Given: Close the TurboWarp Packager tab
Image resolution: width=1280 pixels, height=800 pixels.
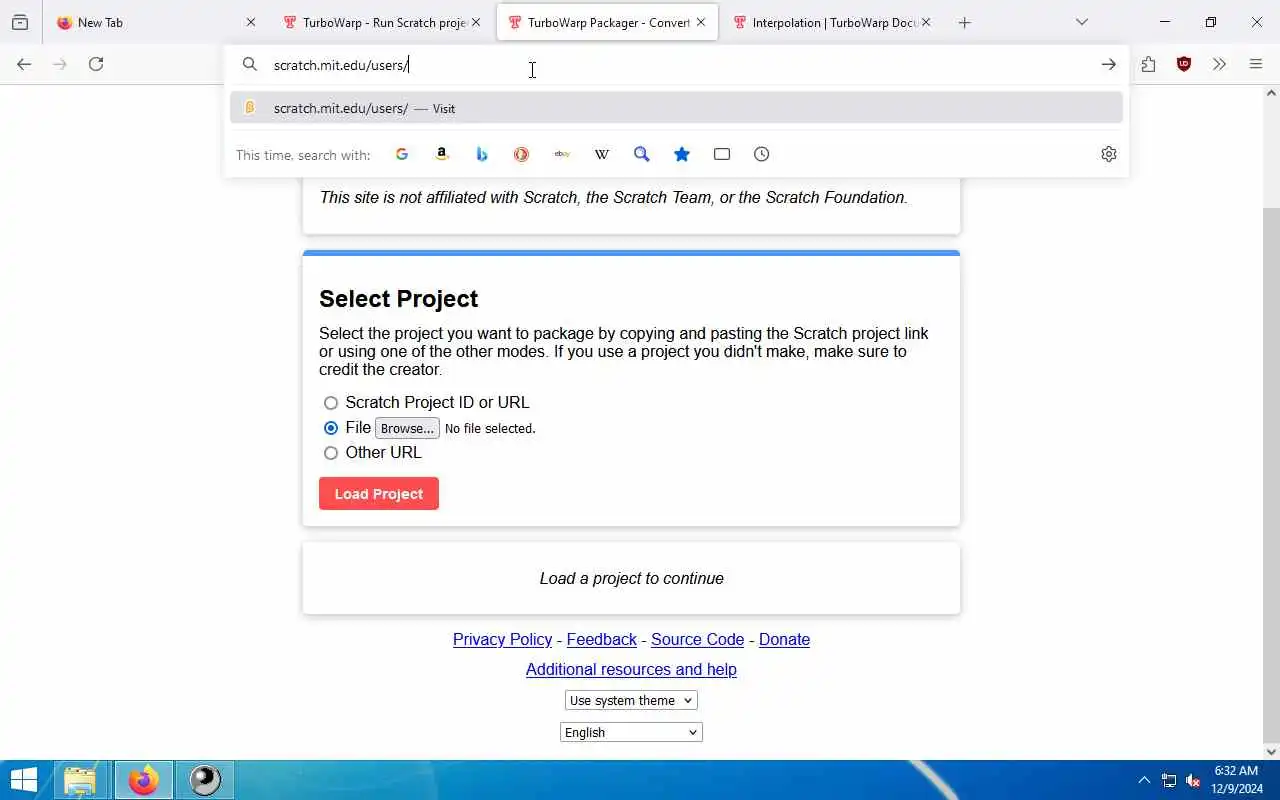Looking at the screenshot, I should (701, 22).
